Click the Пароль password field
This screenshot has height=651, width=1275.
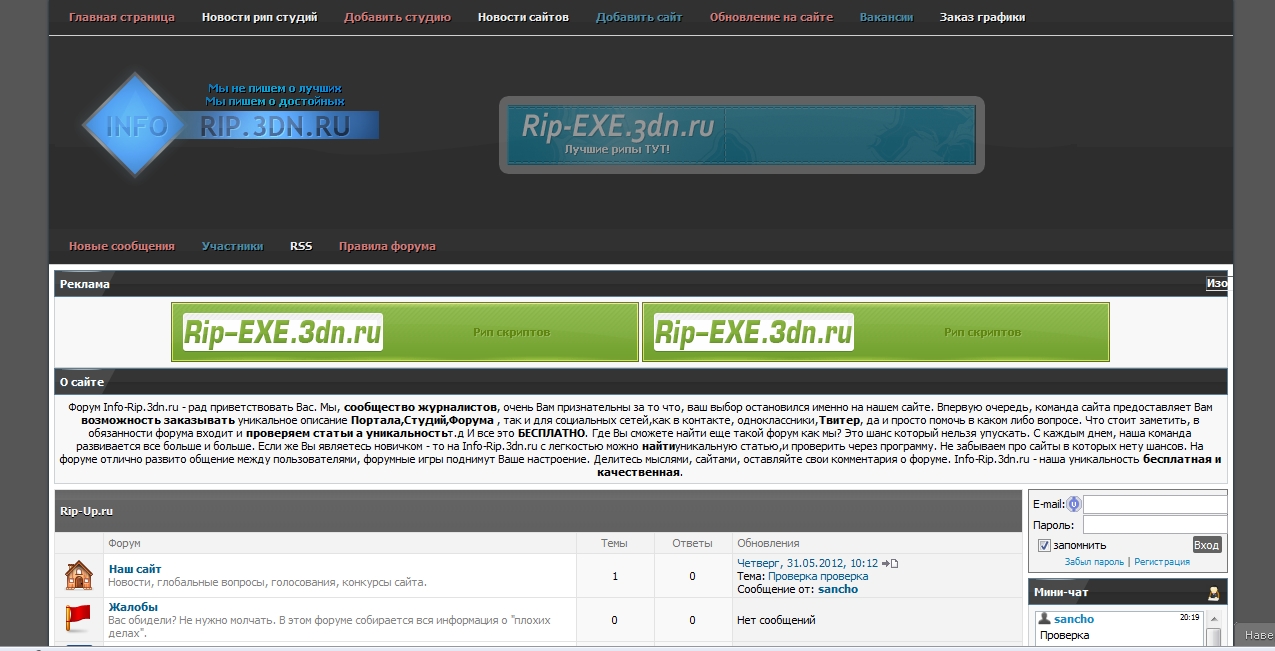point(1155,525)
